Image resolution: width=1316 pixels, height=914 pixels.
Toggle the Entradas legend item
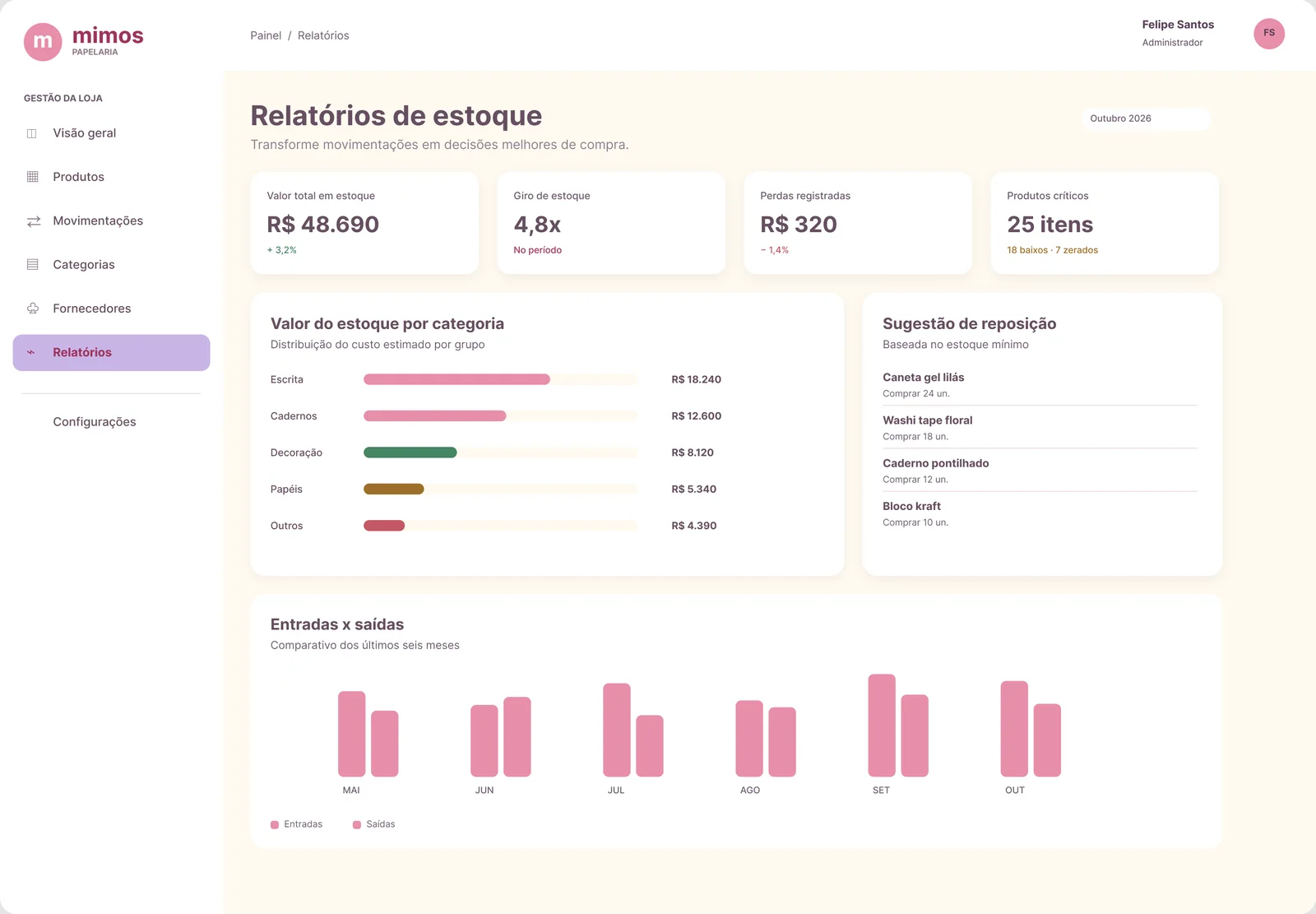296,824
